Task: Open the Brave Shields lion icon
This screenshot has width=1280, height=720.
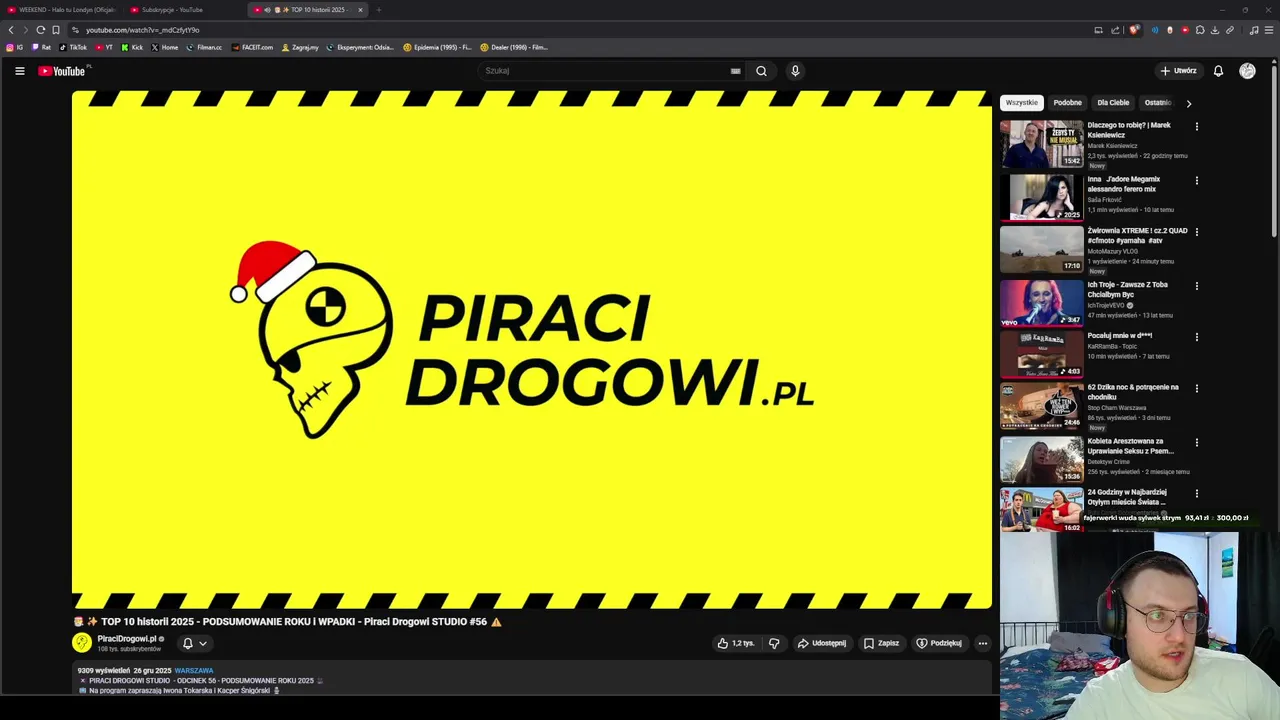Action: point(1133,30)
